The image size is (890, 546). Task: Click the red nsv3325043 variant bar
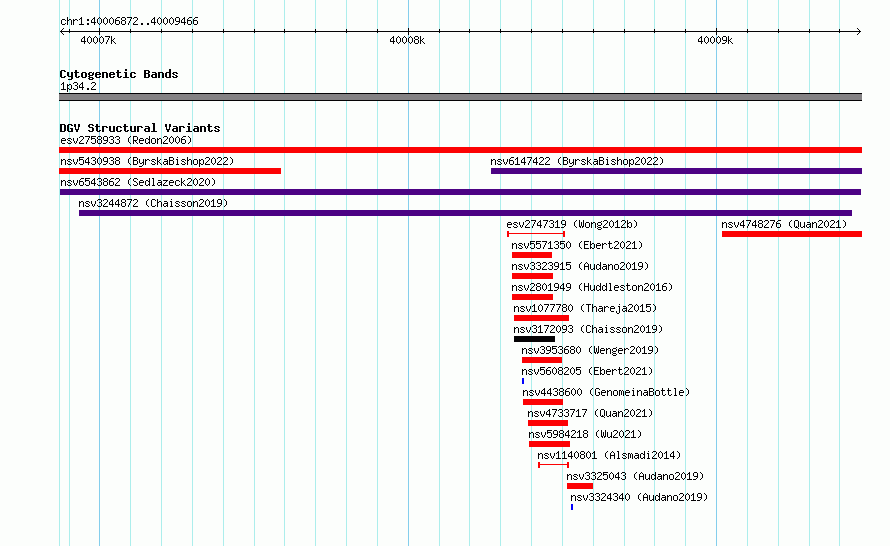point(580,486)
